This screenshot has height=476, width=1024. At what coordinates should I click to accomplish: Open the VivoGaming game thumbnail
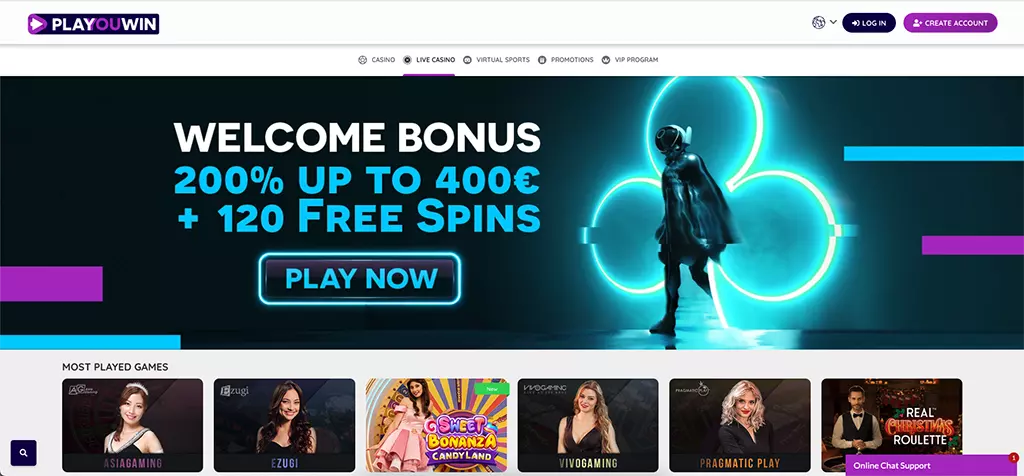[588, 425]
